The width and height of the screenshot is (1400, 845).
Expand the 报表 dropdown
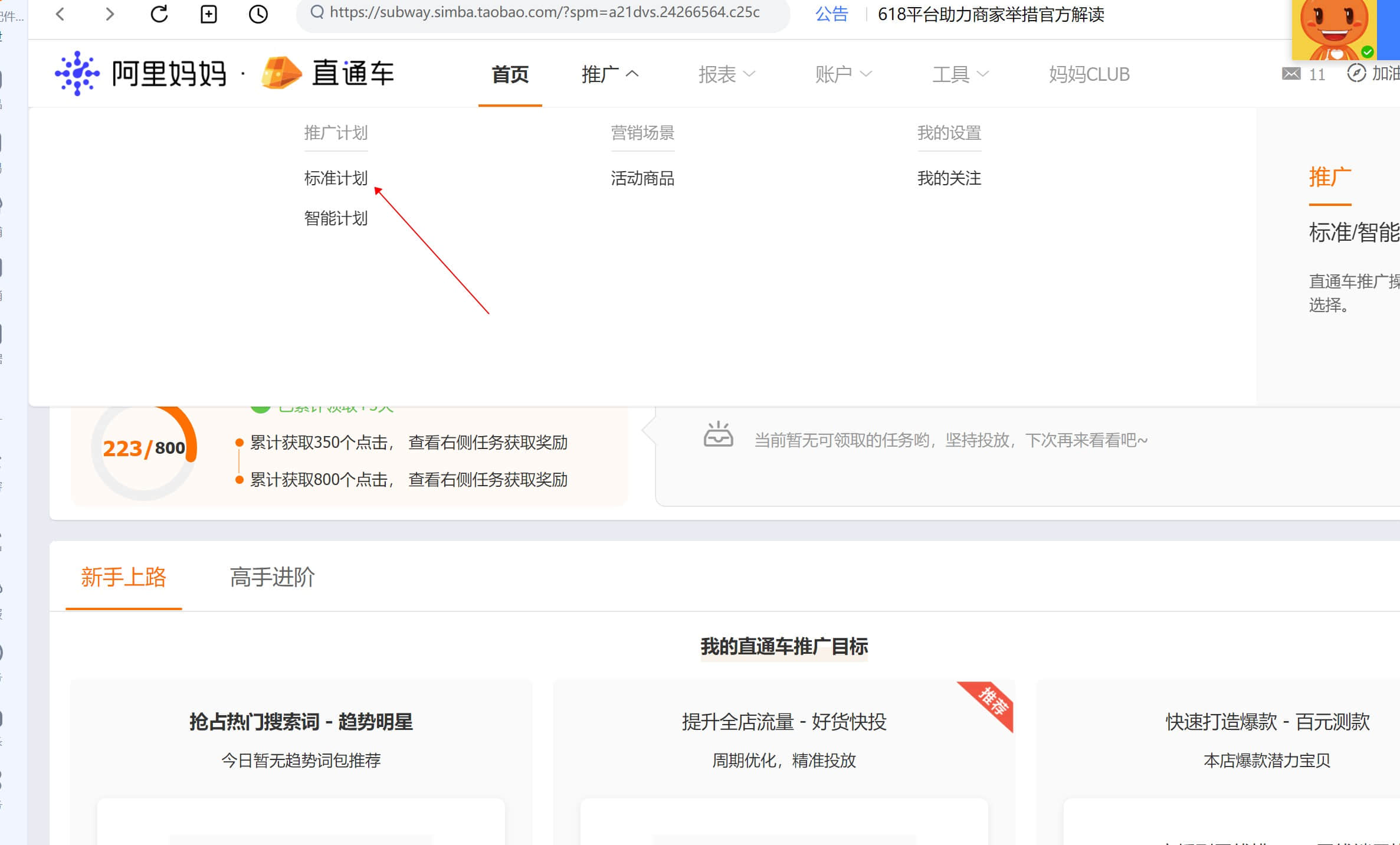click(x=726, y=74)
